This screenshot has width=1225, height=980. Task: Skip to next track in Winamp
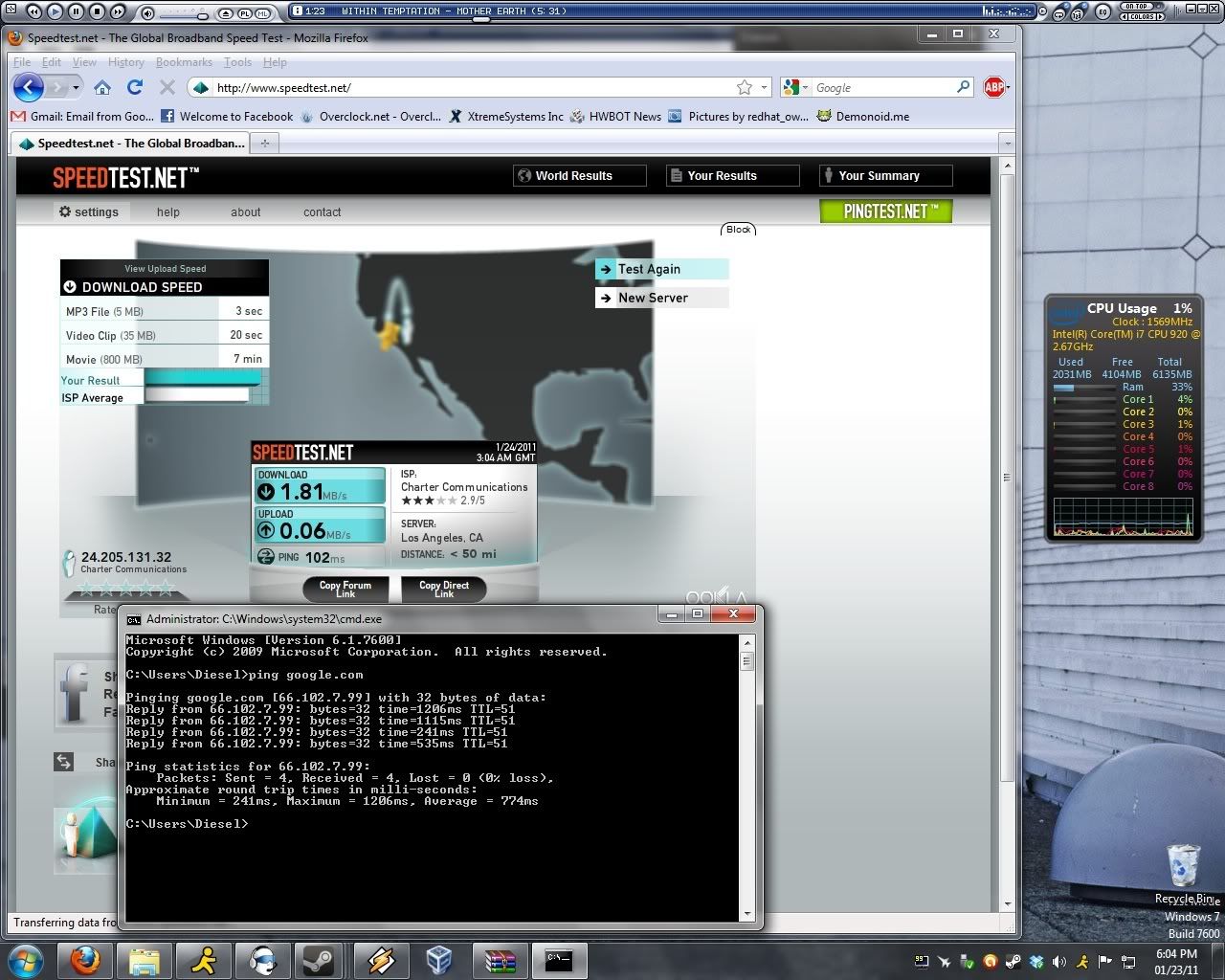tap(118, 11)
